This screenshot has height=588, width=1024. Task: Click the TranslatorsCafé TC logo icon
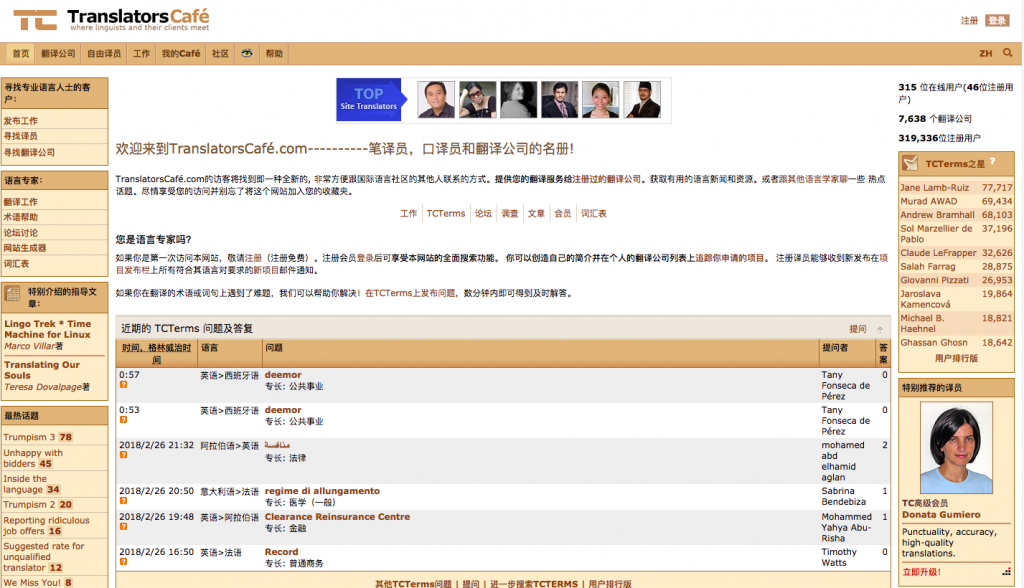(35, 20)
